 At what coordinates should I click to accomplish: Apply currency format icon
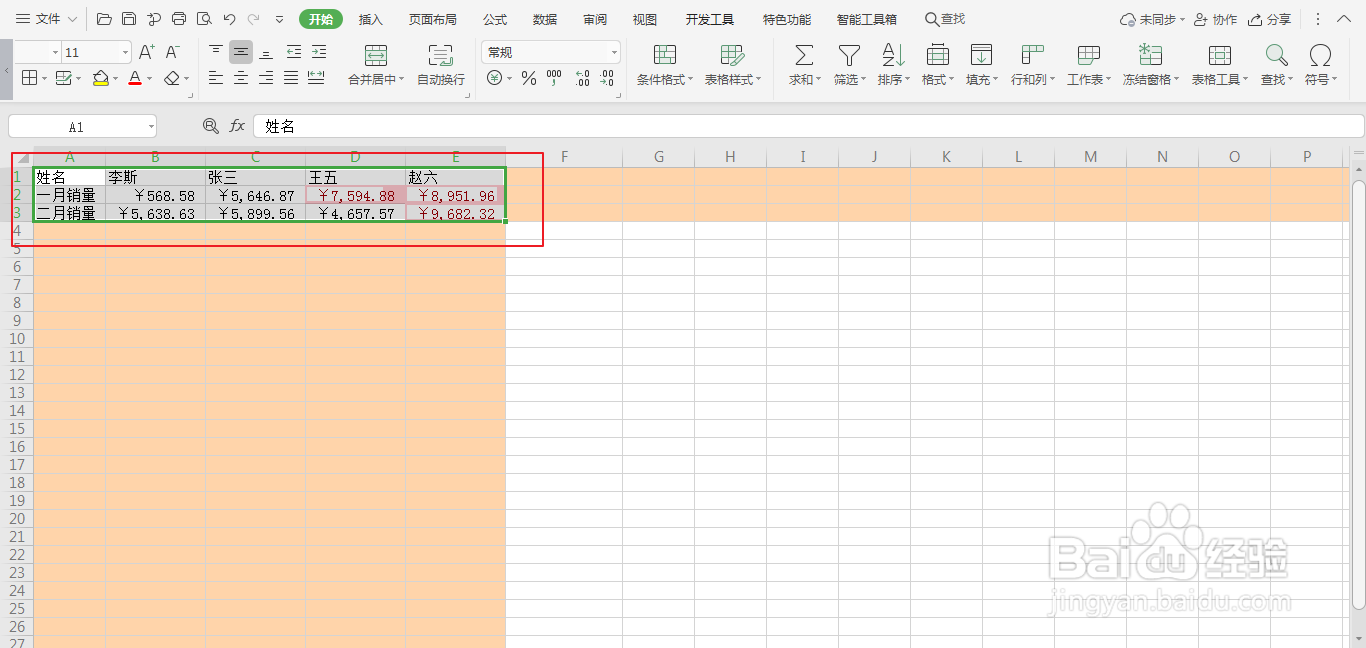click(x=494, y=78)
